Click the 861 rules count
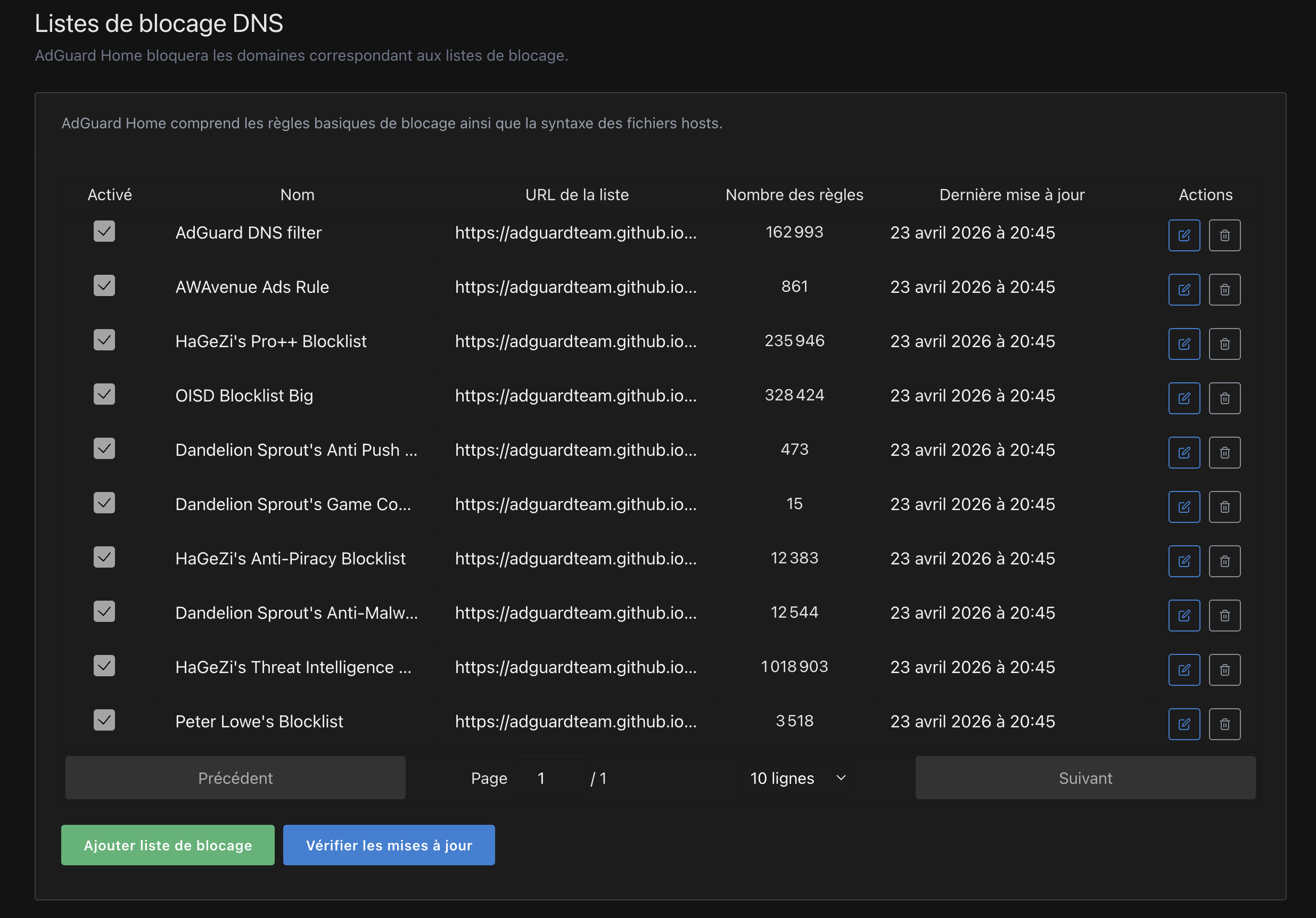 tap(794, 286)
